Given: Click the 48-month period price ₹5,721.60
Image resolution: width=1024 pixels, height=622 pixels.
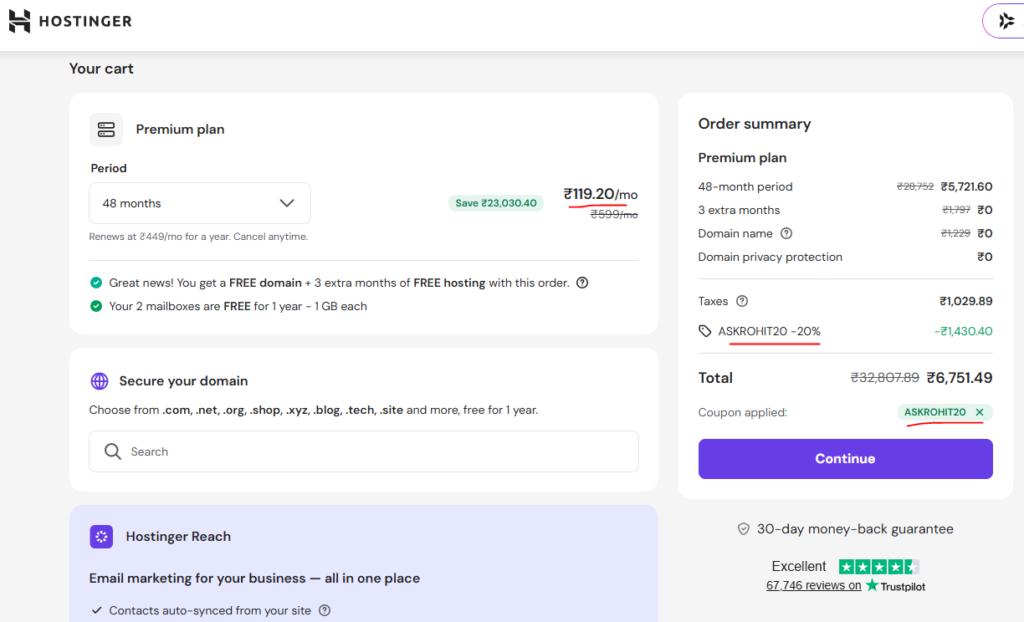Looking at the screenshot, I should 967,187.
